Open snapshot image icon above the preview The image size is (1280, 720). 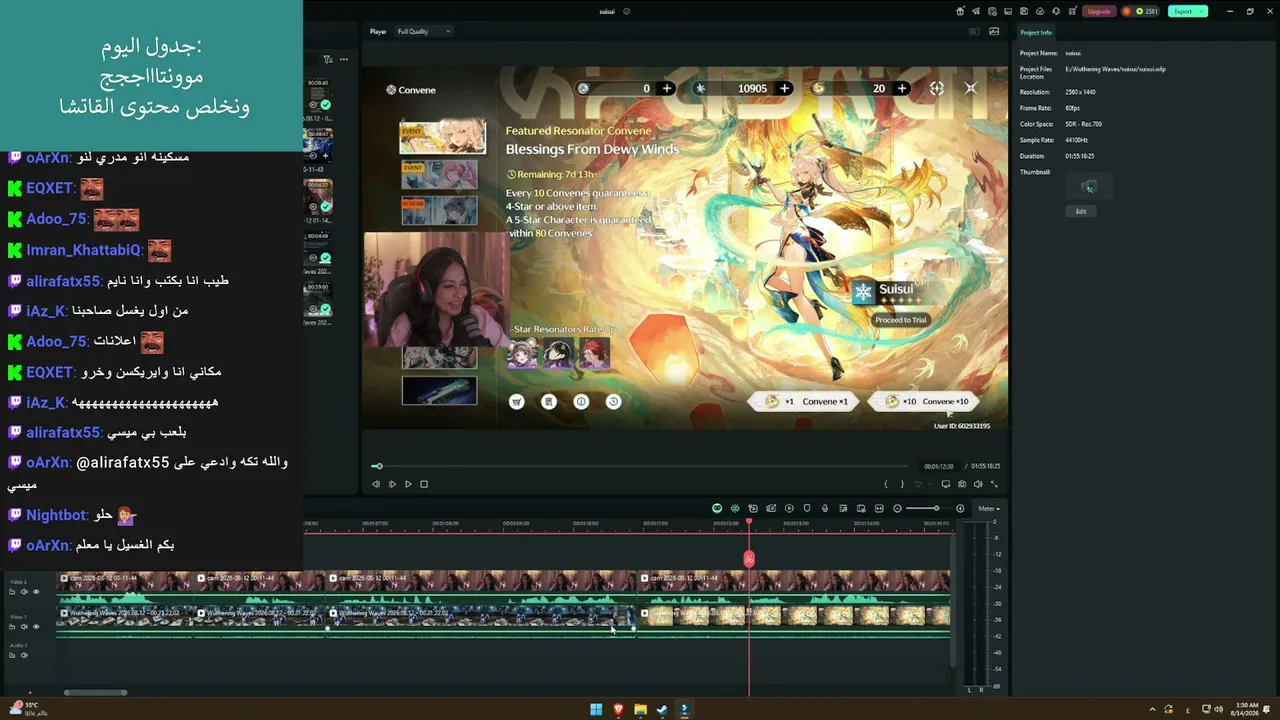coord(994,32)
